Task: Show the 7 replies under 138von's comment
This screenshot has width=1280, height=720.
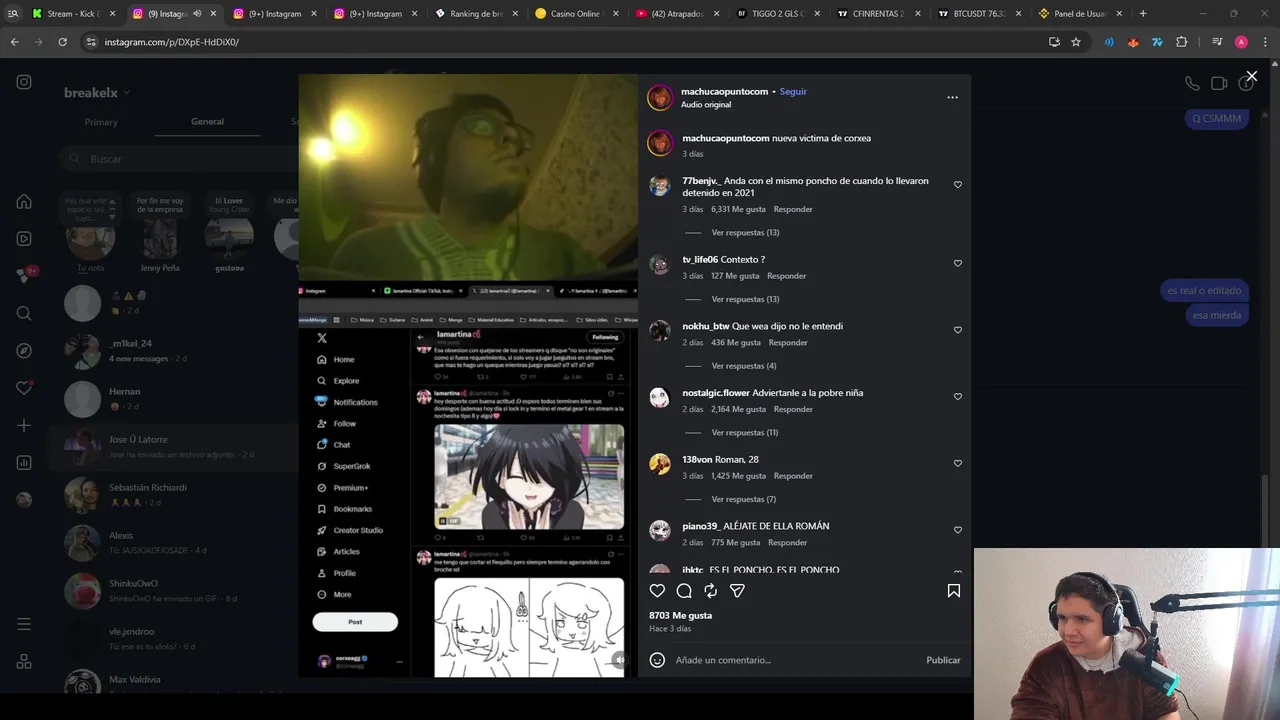Action: [x=743, y=499]
